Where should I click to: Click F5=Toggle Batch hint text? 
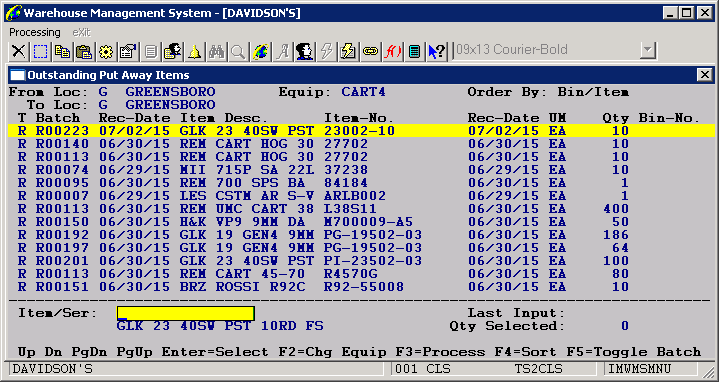click(634, 352)
